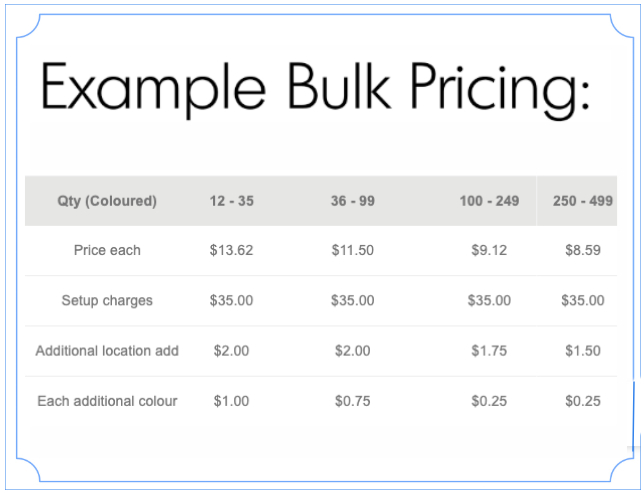Click the $9.12 price cell
Screen dimensions: 644x493
pyautogui.click(x=489, y=250)
